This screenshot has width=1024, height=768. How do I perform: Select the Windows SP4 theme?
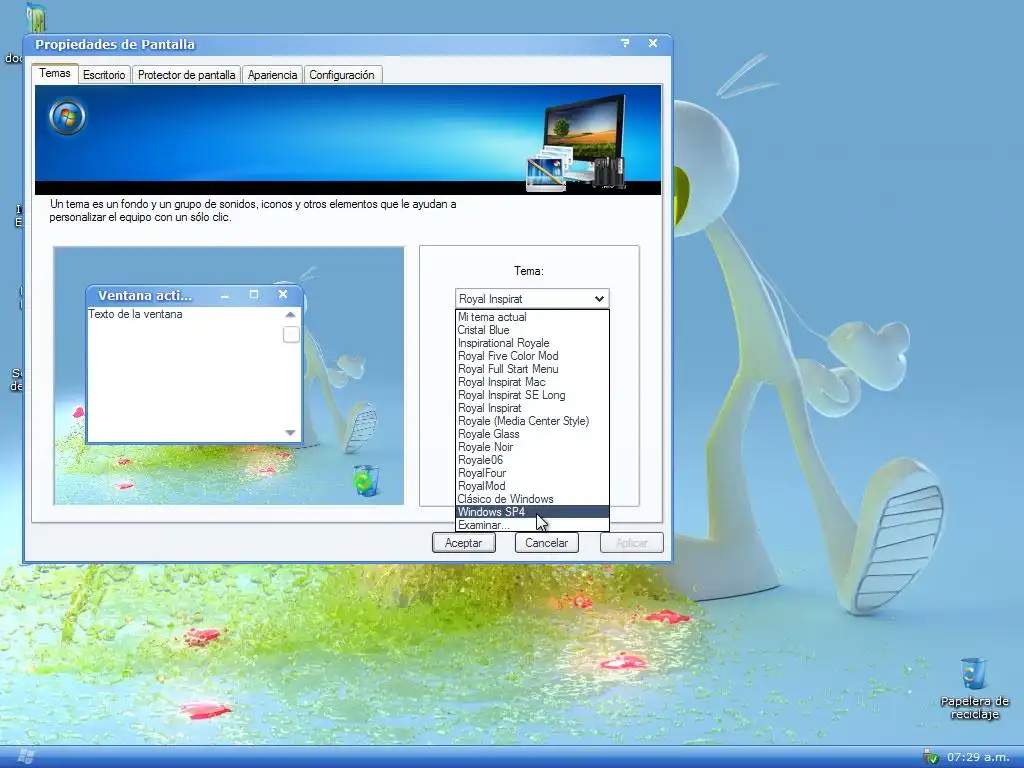(x=532, y=512)
